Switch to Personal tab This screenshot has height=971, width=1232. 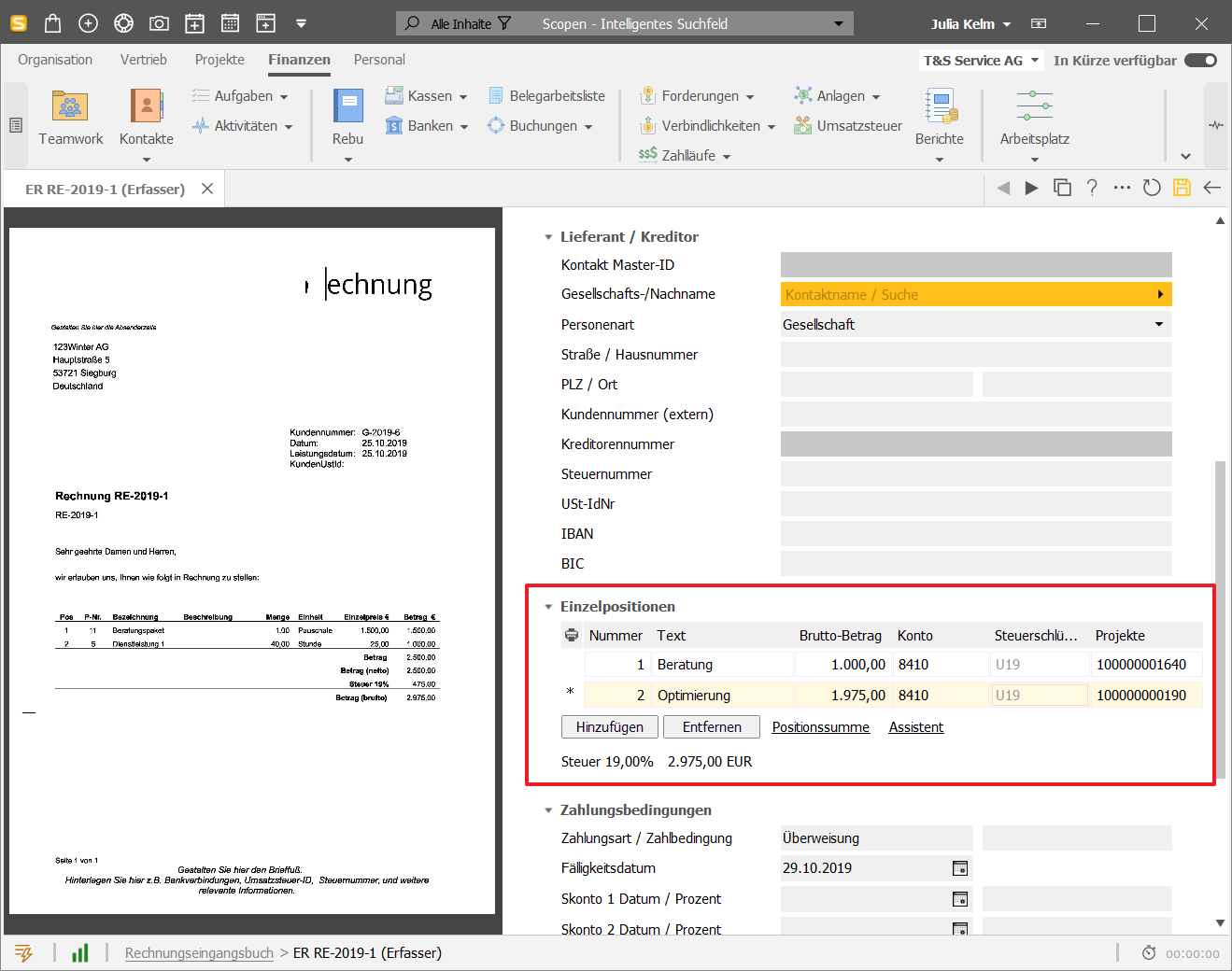[x=379, y=60]
